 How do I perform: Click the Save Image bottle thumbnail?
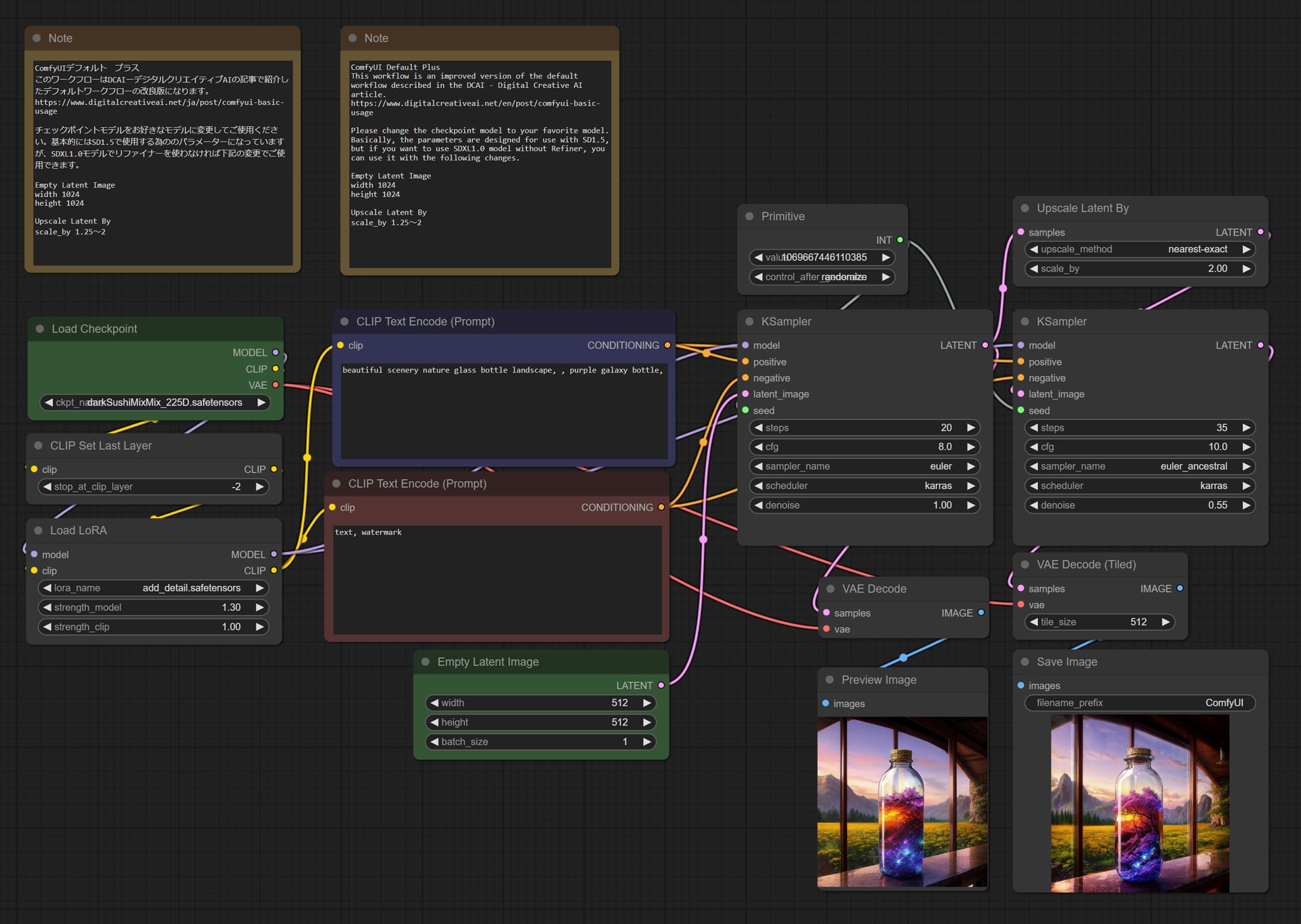tap(1140, 803)
